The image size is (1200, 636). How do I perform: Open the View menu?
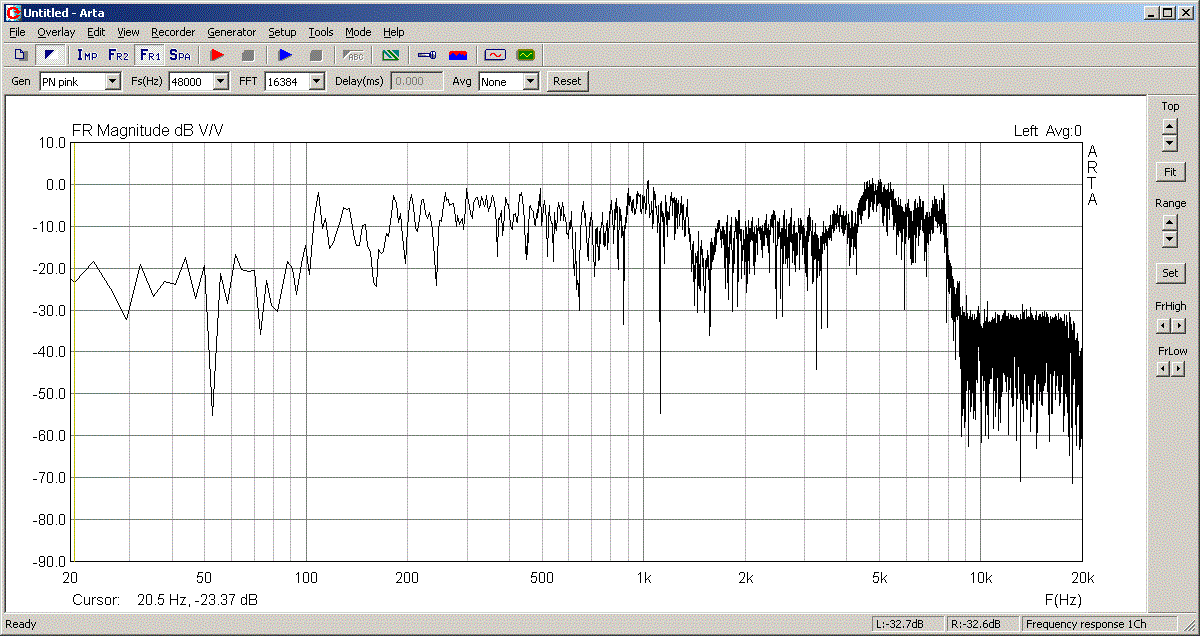tap(128, 32)
